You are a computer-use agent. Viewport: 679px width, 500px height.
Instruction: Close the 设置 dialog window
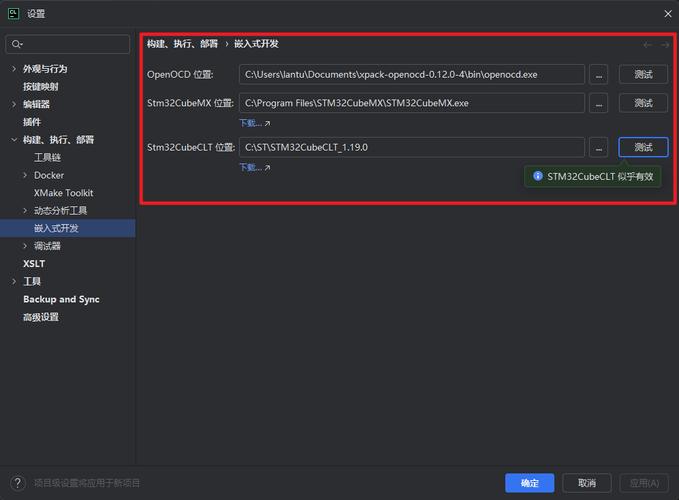coord(668,14)
